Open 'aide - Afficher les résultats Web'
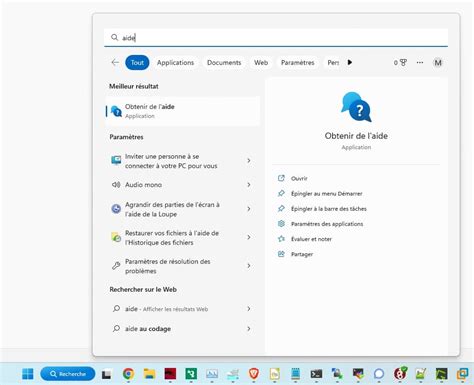474x385 pixels. point(182,309)
